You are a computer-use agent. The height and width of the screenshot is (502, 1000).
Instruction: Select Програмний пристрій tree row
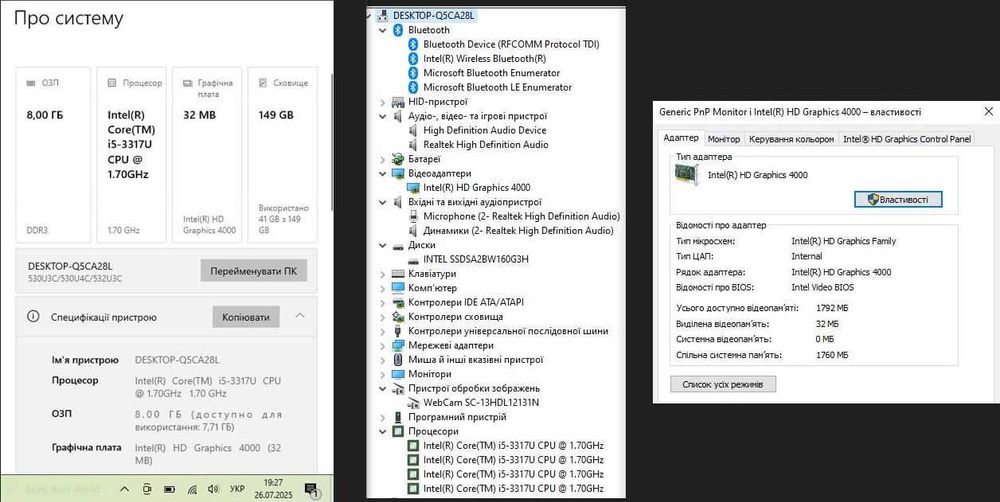coord(457,417)
